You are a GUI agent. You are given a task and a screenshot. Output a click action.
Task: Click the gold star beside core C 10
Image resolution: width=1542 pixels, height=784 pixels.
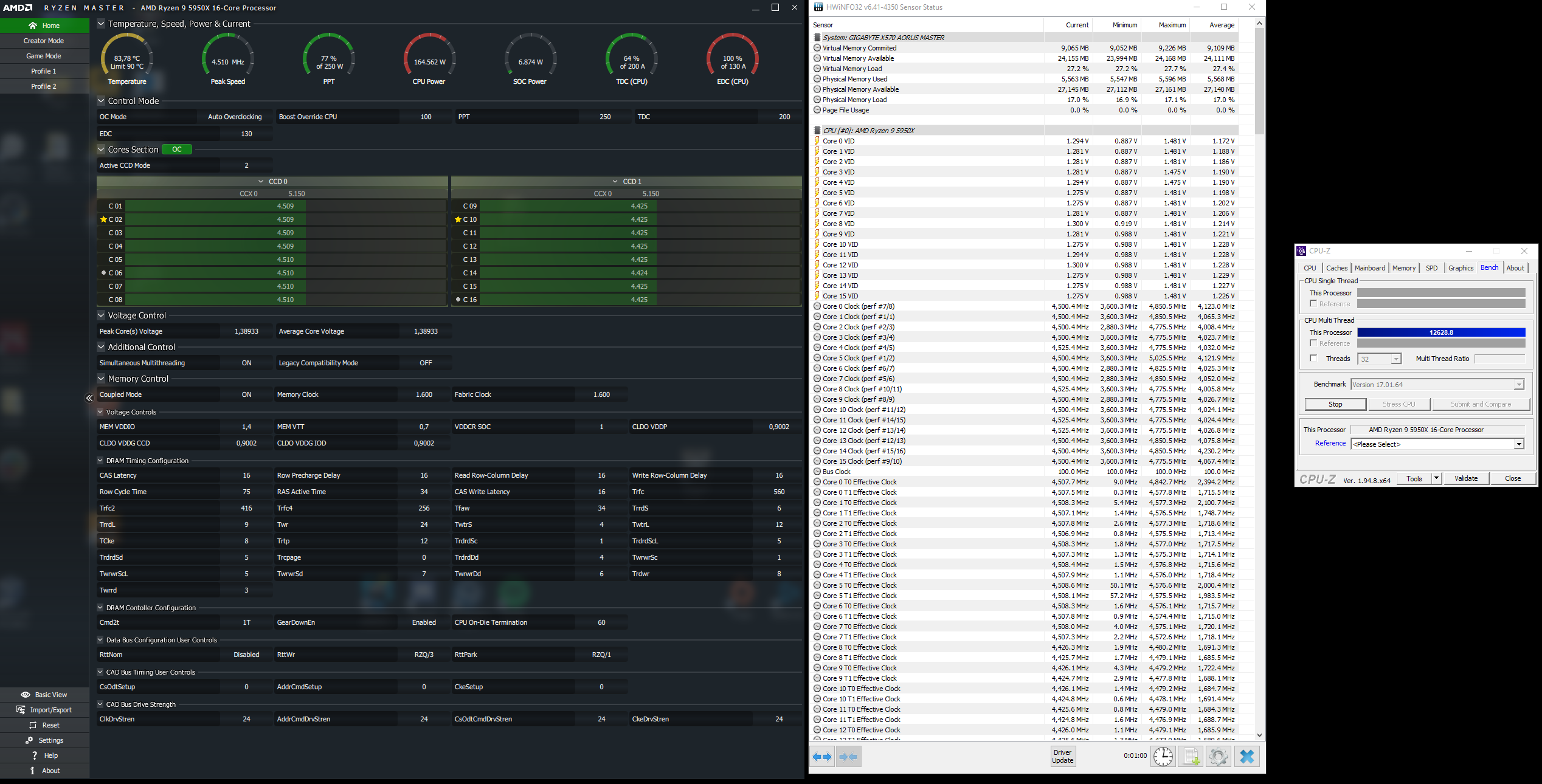coord(458,219)
